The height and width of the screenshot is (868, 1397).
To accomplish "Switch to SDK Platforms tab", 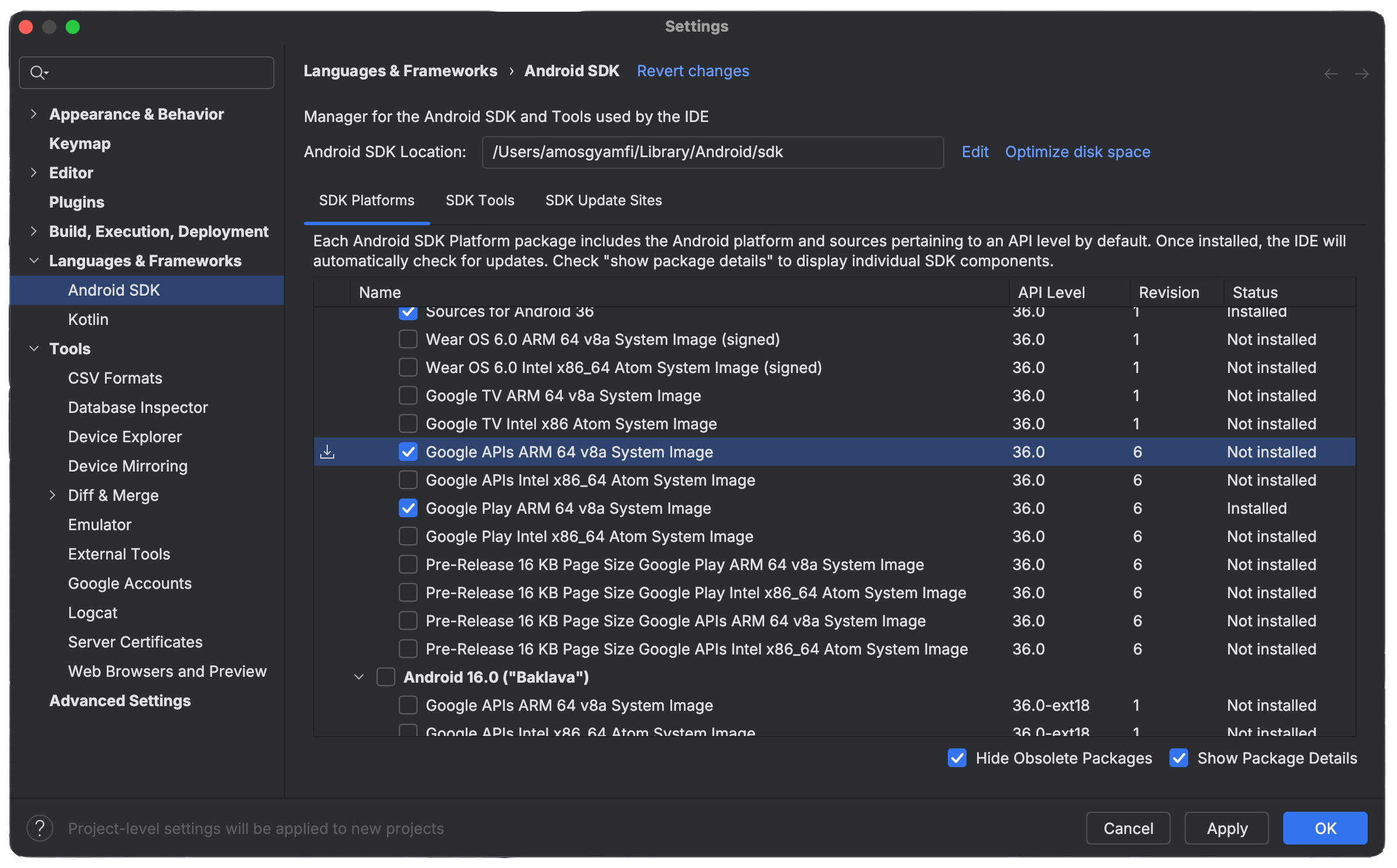I will point(367,201).
